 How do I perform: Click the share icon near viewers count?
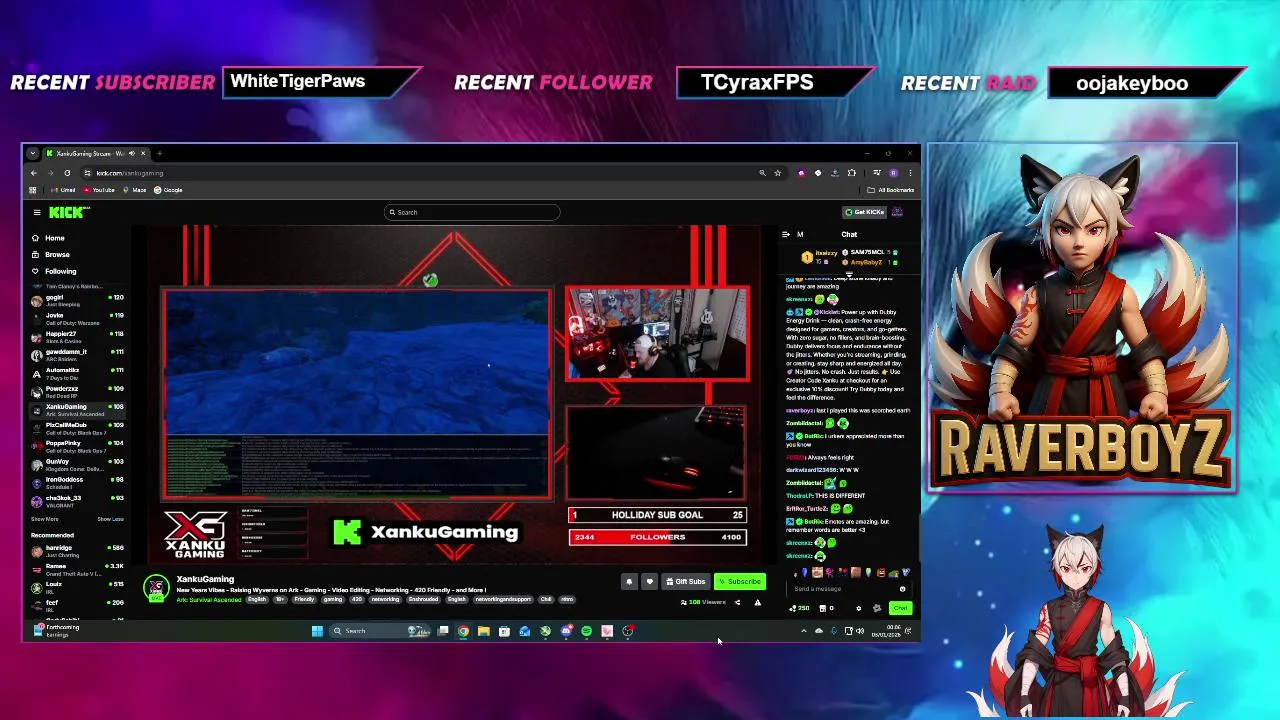[737, 602]
